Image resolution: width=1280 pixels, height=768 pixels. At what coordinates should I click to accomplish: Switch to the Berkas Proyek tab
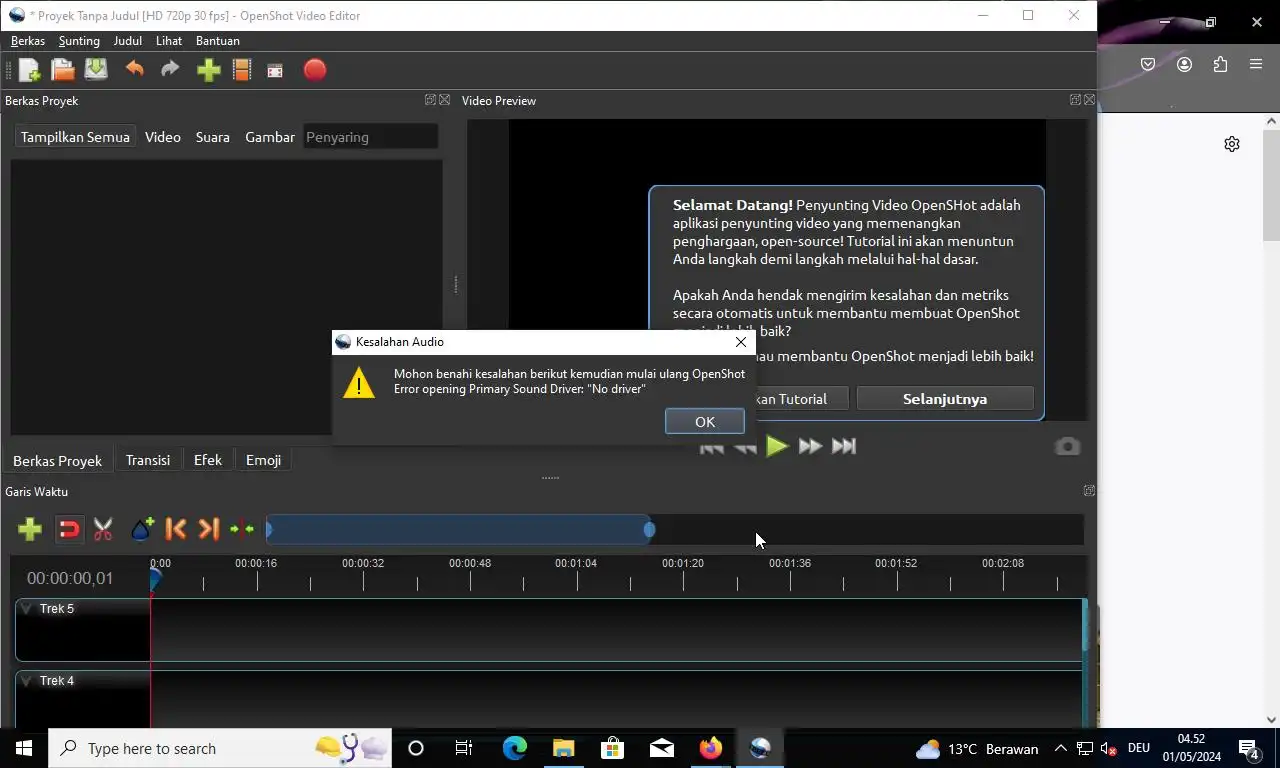58,460
